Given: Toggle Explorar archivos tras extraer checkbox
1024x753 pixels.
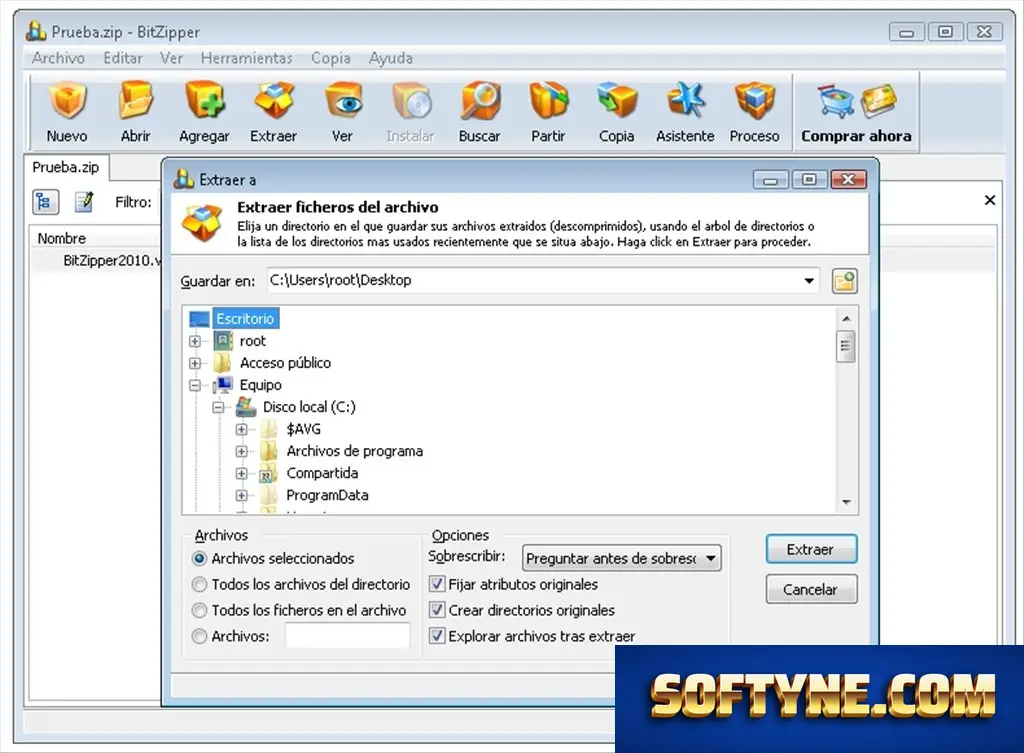Looking at the screenshot, I should [437, 635].
